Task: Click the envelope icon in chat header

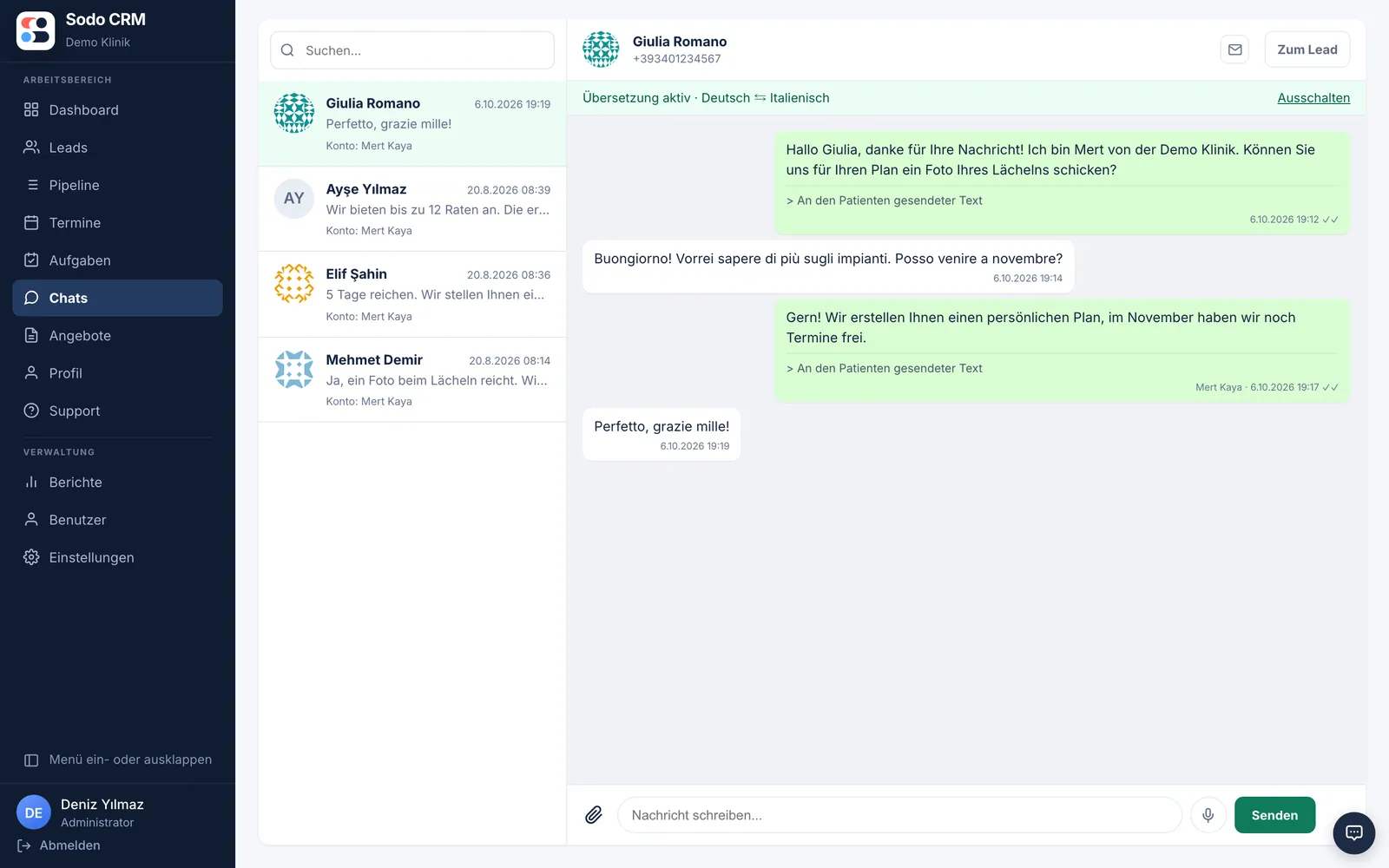Action: (1234, 49)
